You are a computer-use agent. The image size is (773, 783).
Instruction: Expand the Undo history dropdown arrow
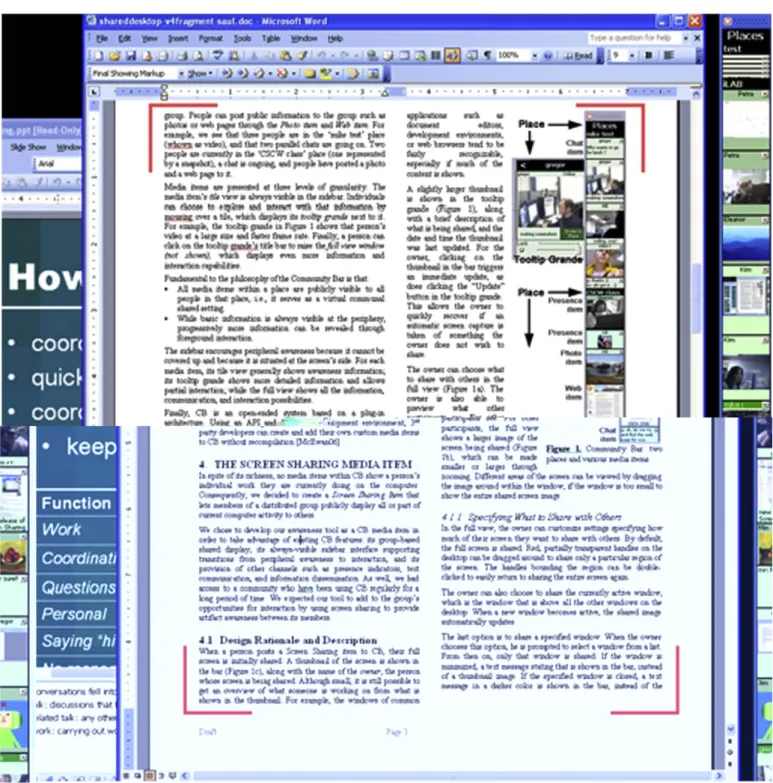(333, 55)
